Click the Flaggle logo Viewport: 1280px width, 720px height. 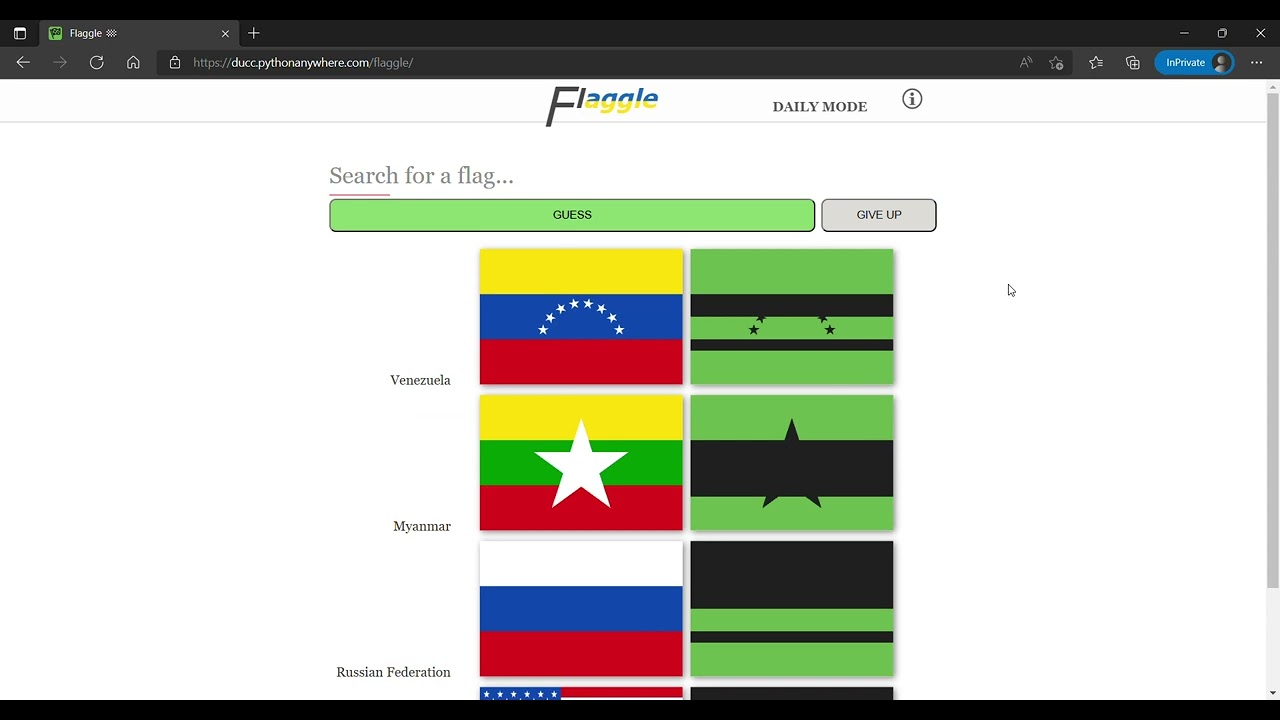602,105
